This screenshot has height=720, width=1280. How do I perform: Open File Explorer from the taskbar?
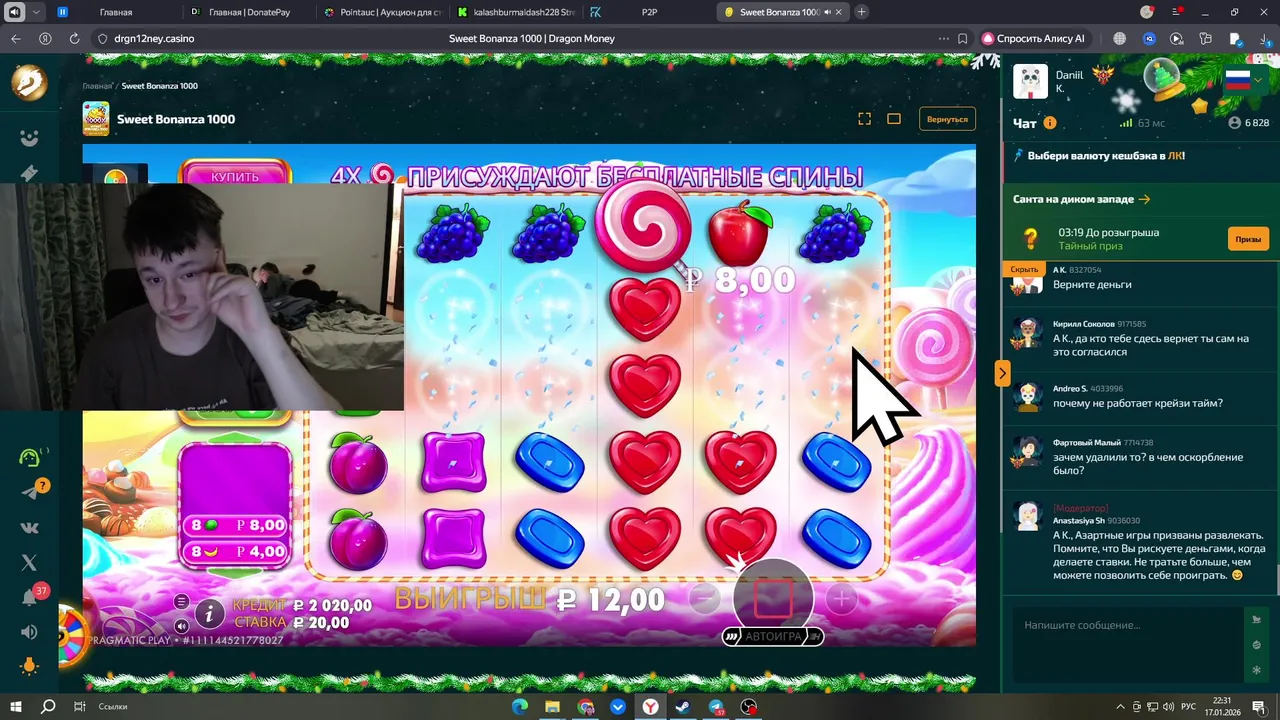[552, 706]
